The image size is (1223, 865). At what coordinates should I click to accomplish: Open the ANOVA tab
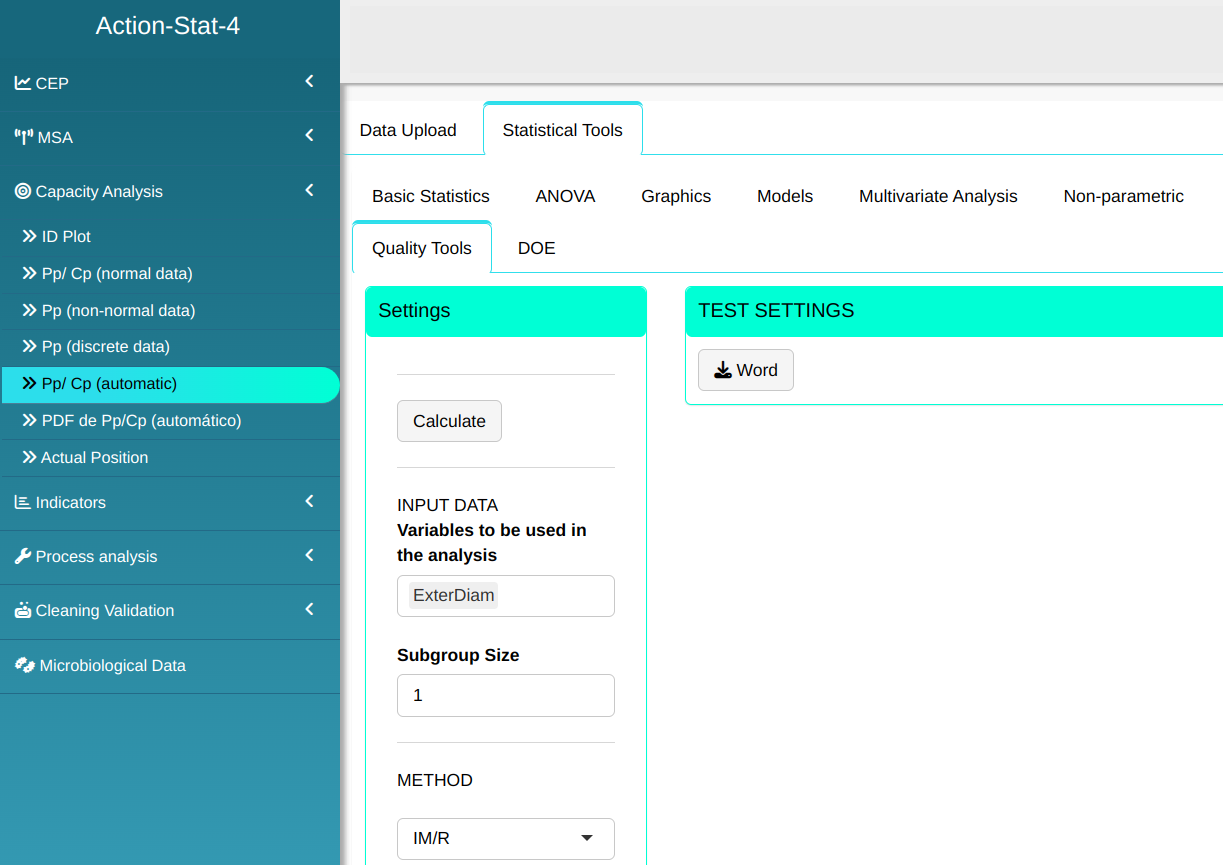pyautogui.click(x=565, y=196)
